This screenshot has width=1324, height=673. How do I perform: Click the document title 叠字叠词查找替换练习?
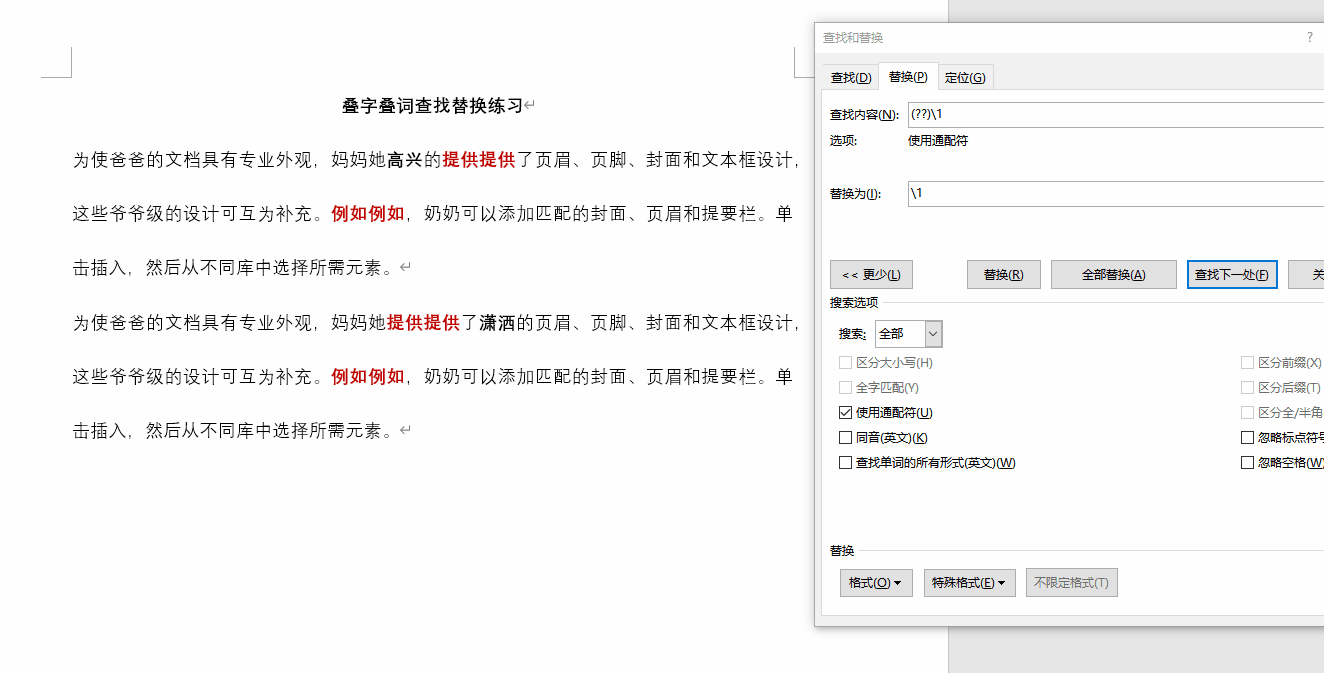432,105
